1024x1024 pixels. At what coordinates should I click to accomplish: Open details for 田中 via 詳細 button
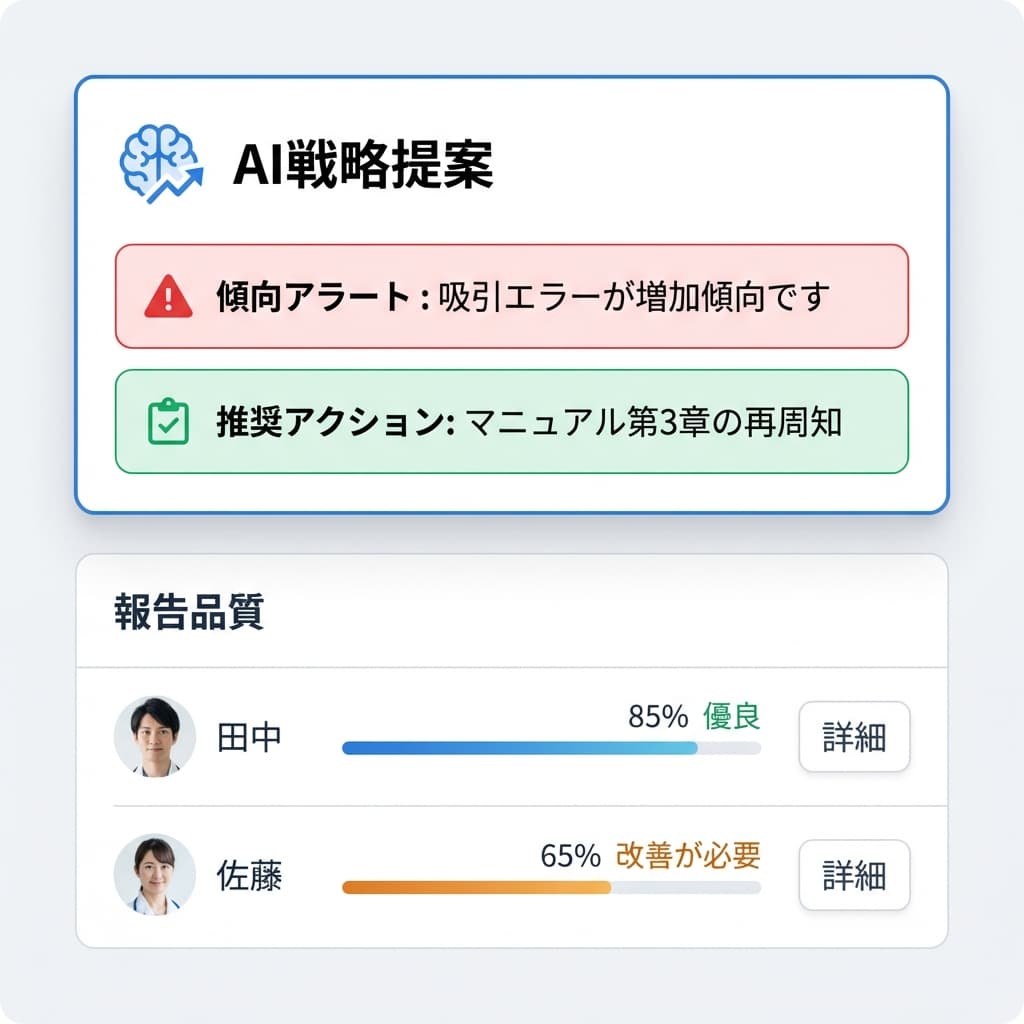(x=855, y=737)
